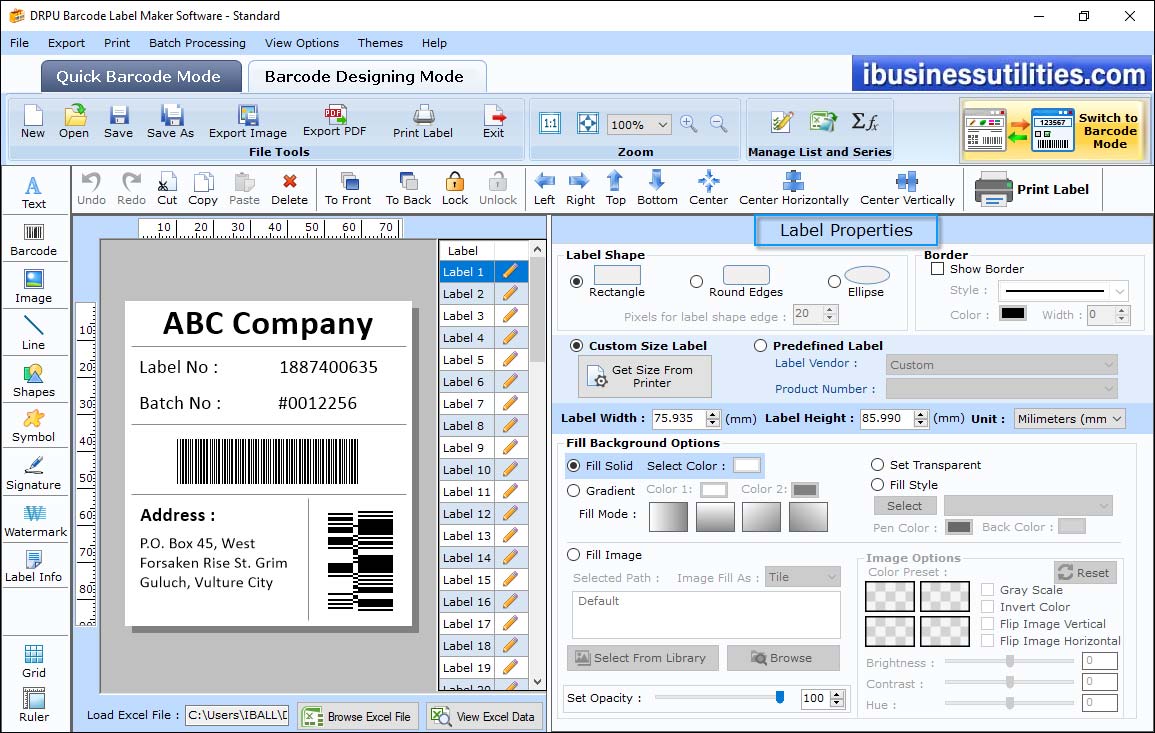Click the large Print Label button
The height and width of the screenshot is (733, 1155).
coord(1031,189)
